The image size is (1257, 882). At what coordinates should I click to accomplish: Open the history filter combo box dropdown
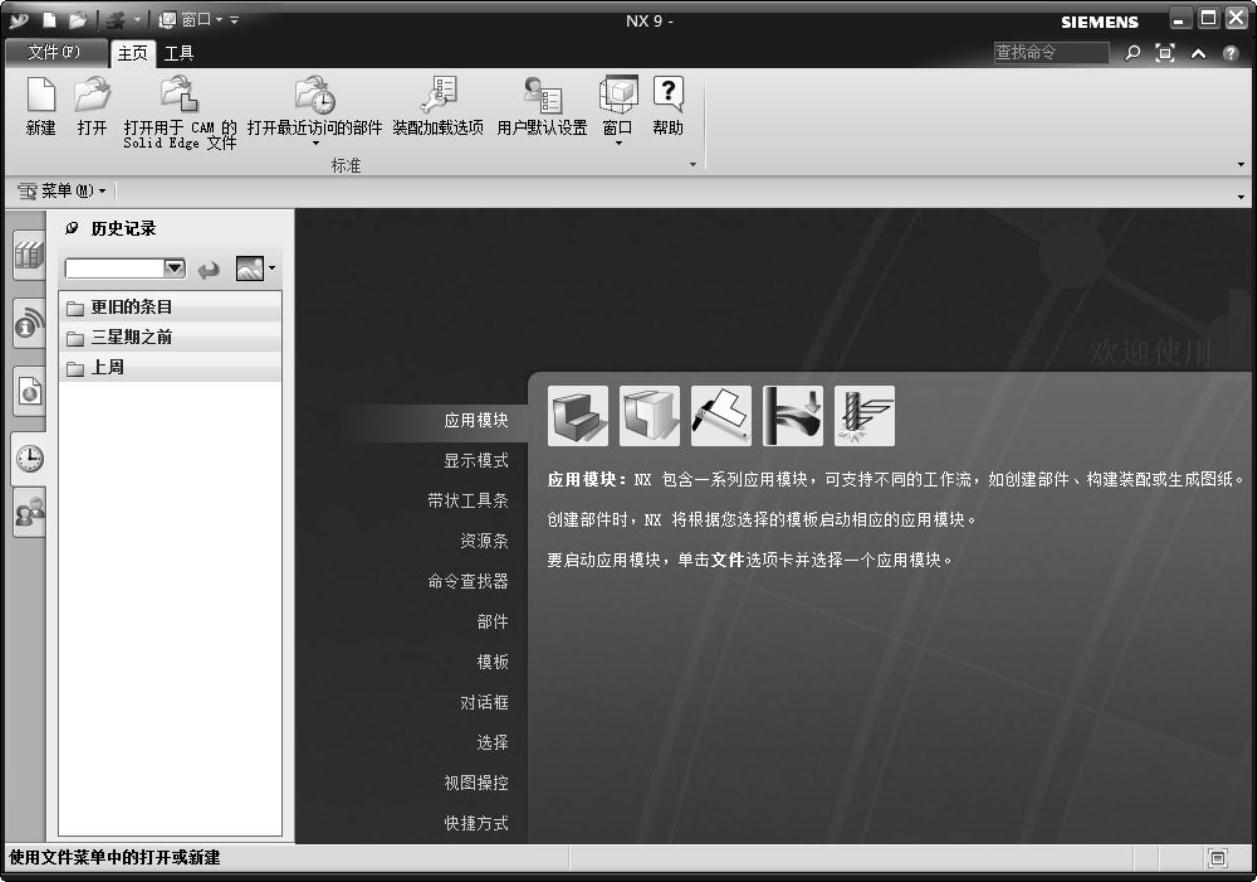click(x=175, y=269)
